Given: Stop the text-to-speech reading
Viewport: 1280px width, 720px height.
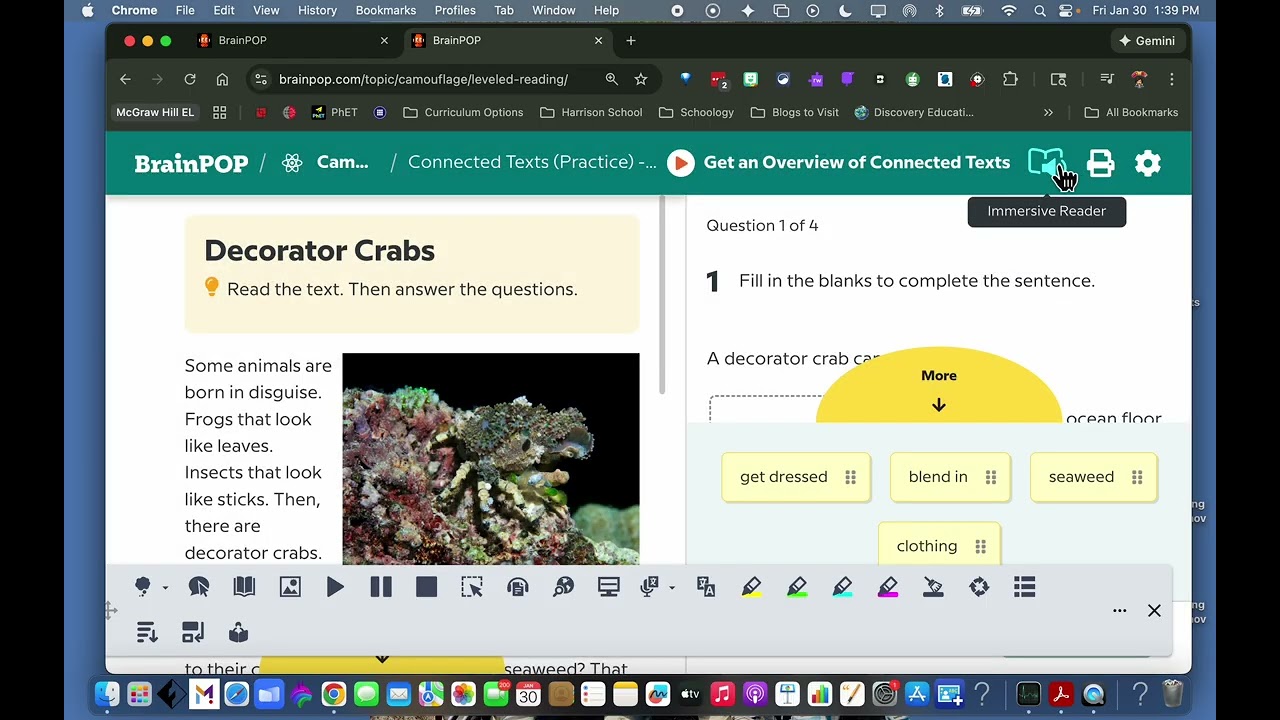Looking at the screenshot, I should 427,587.
